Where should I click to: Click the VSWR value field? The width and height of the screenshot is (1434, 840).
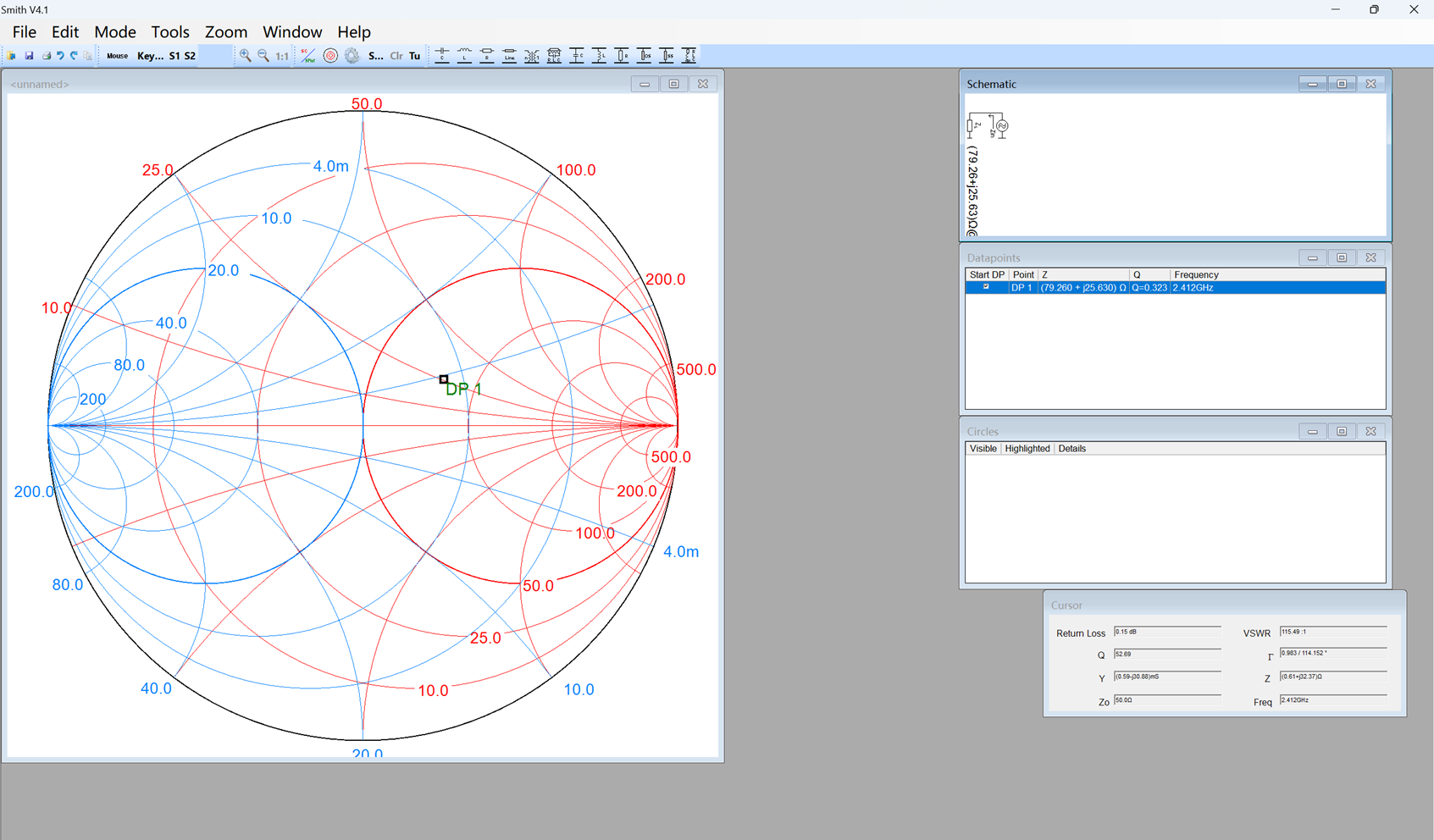click(1333, 632)
